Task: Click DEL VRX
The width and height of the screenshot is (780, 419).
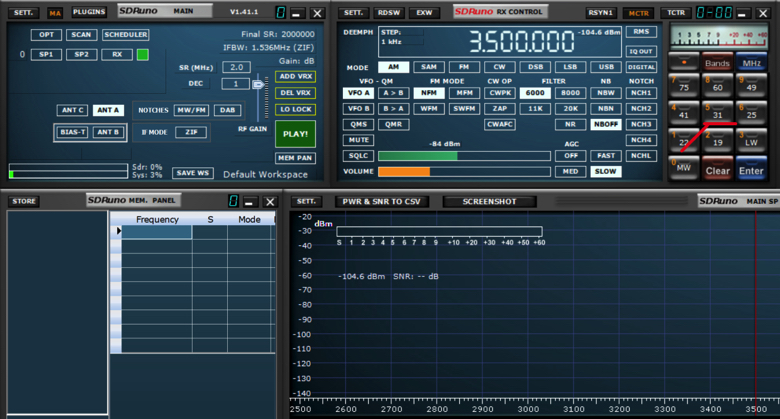Action: click(x=295, y=93)
